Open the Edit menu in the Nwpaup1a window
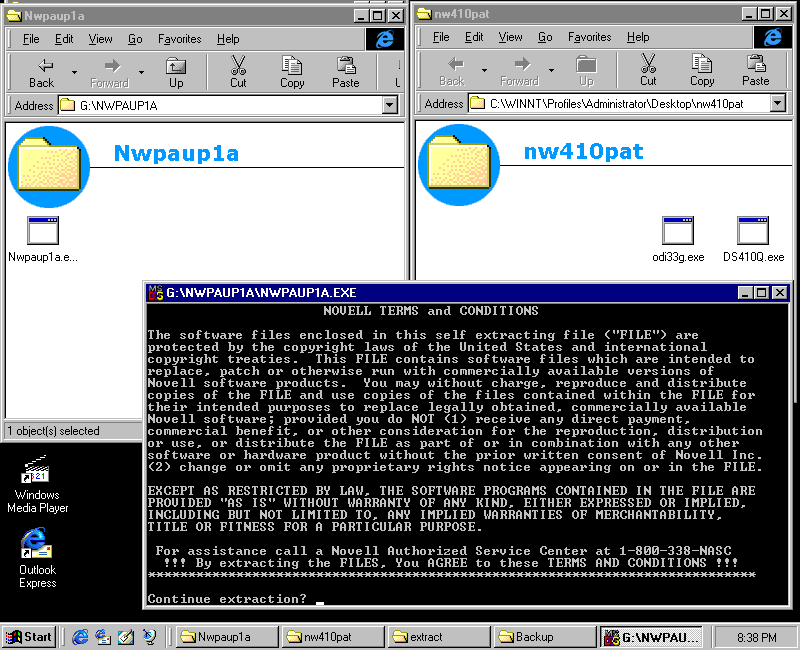This screenshot has width=800, height=650. [x=64, y=39]
